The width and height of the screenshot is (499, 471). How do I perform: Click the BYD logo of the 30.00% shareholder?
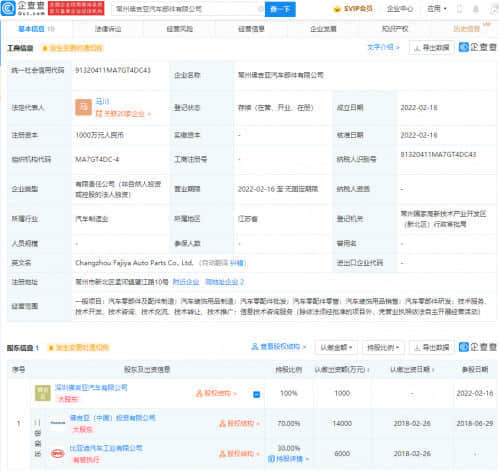pyautogui.click(x=58, y=454)
